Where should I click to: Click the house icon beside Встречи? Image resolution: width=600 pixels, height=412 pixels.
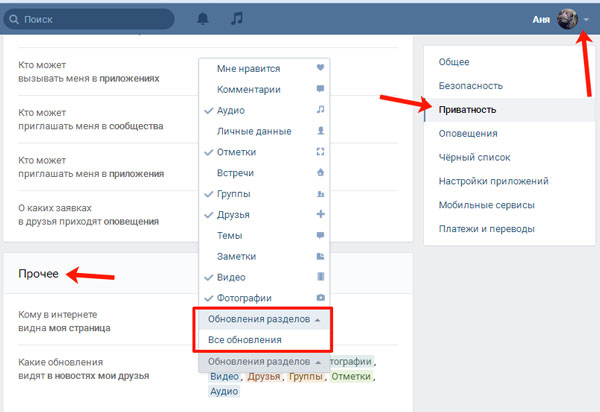coord(320,173)
